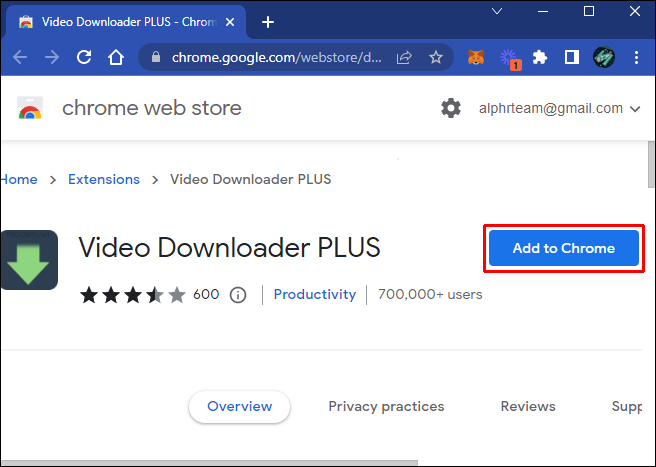This screenshot has height=467, width=656.
Task: Click the horizontal scrollbar at bottom
Action: point(209,463)
